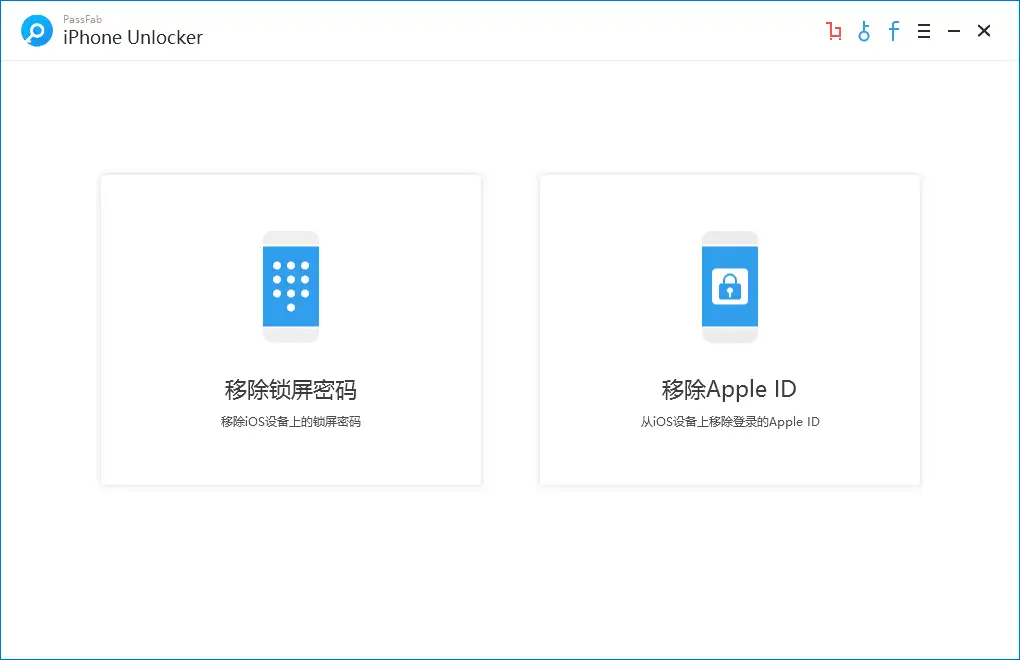Click the small PassFab brand label
The width and height of the screenshot is (1020, 660).
[83, 20]
